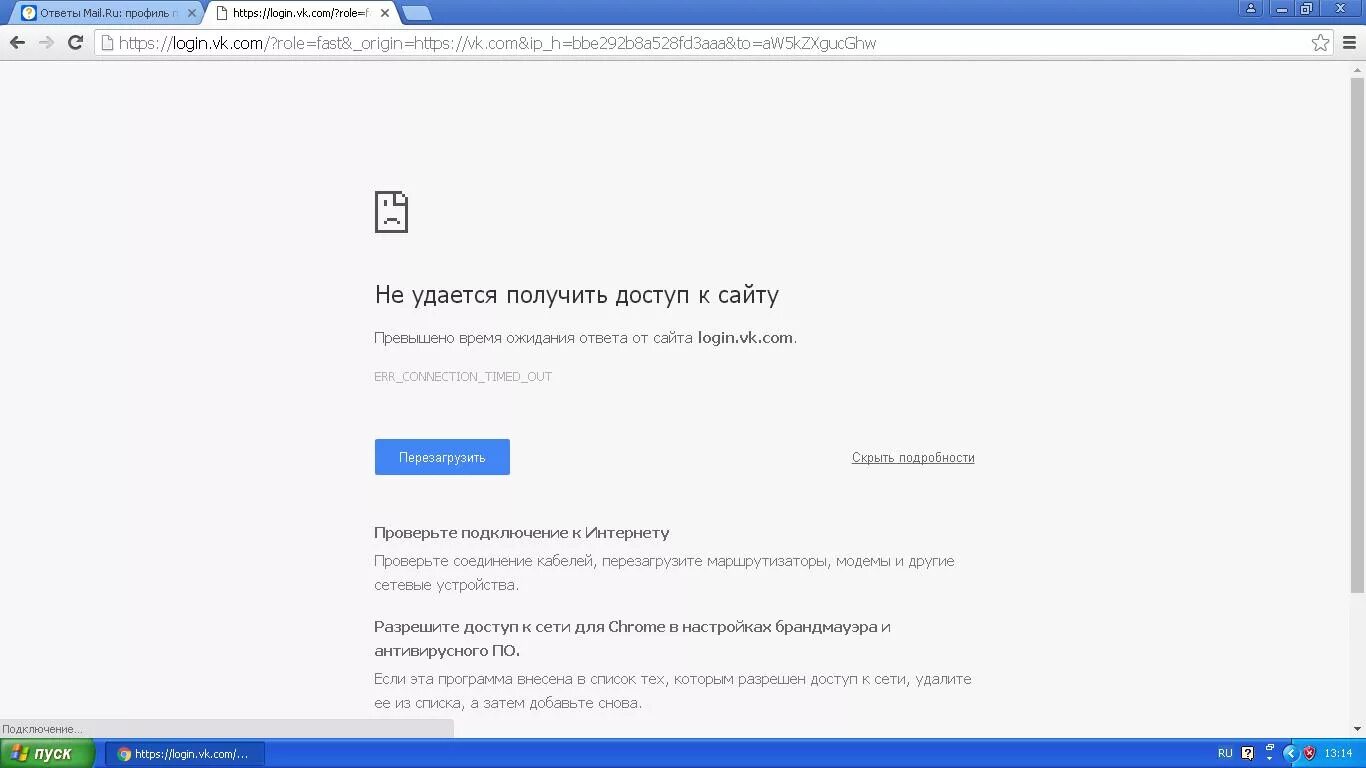Viewport: 1366px width, 768px height.
Task: Click the sad page error icon
Action: click(x=391, y=211)
